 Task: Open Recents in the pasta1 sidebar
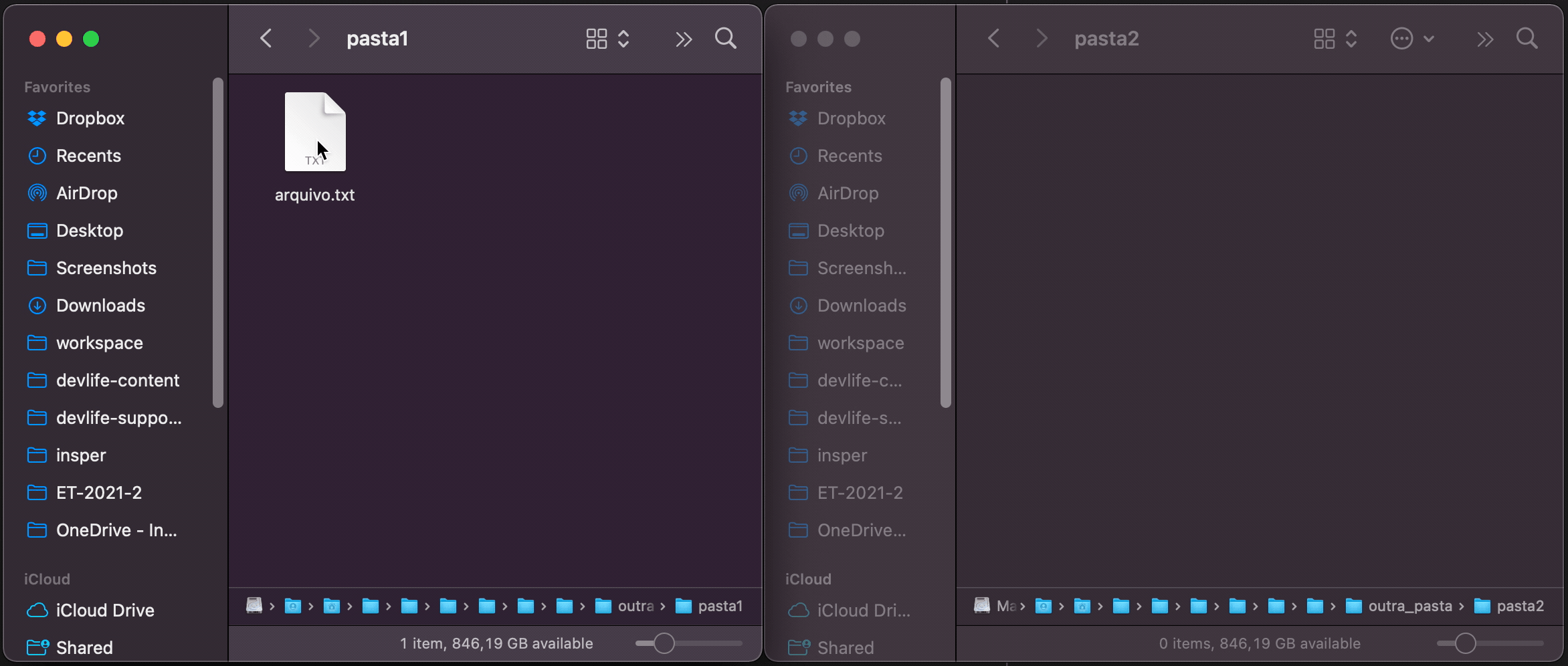click(88, 156)
